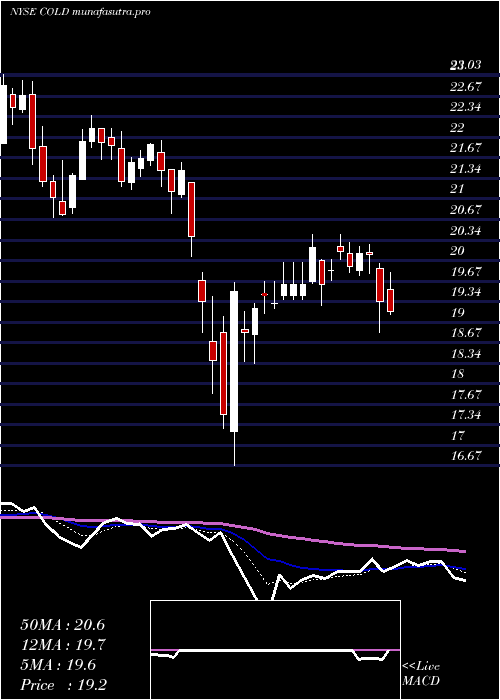Select the 19 price level label
The height and width of the screenshot is (700, 500).
coord(458,312)
